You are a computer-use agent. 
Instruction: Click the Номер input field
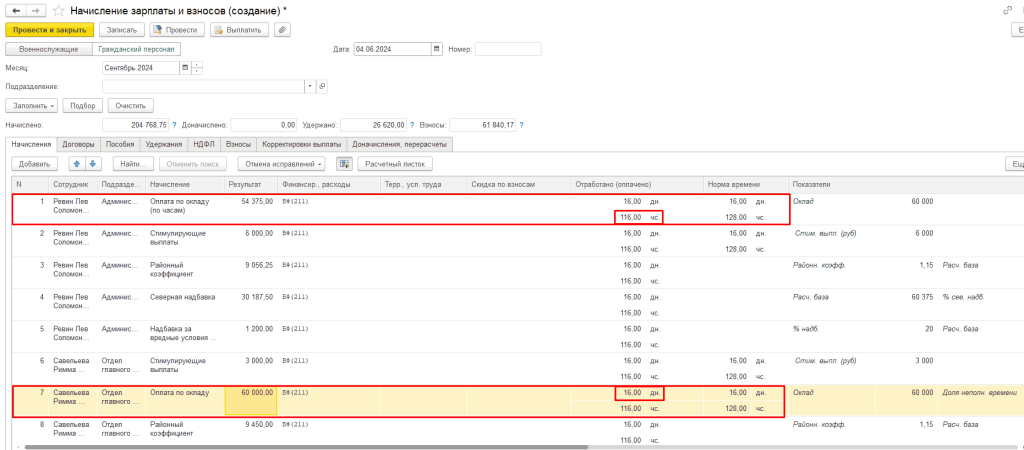[x=507, y=49]
